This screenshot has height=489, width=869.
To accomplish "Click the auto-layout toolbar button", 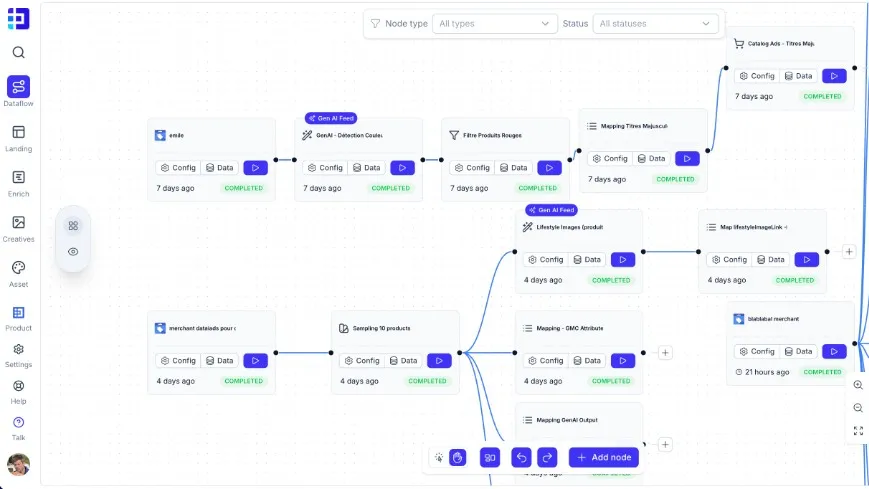I will coord(490,457).
